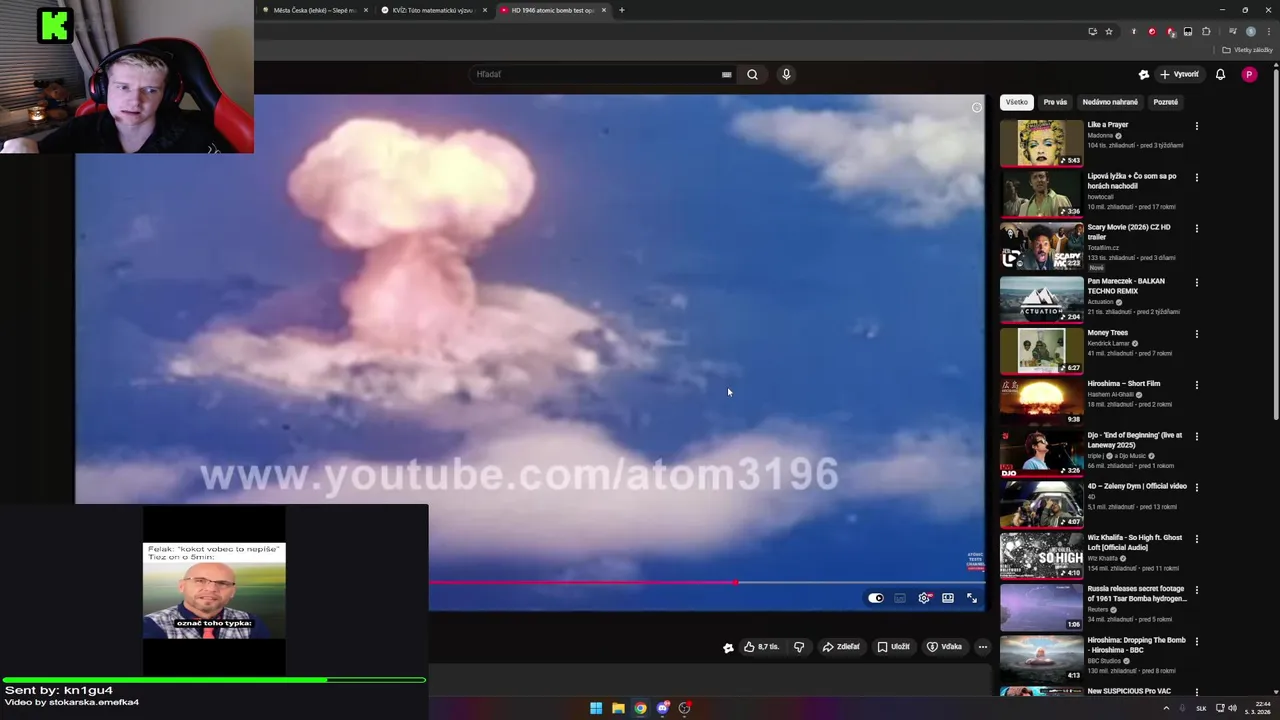Close the HD 1946 atomic bomb test tab
1280x720 pixels.
click(x=604, y=10)
